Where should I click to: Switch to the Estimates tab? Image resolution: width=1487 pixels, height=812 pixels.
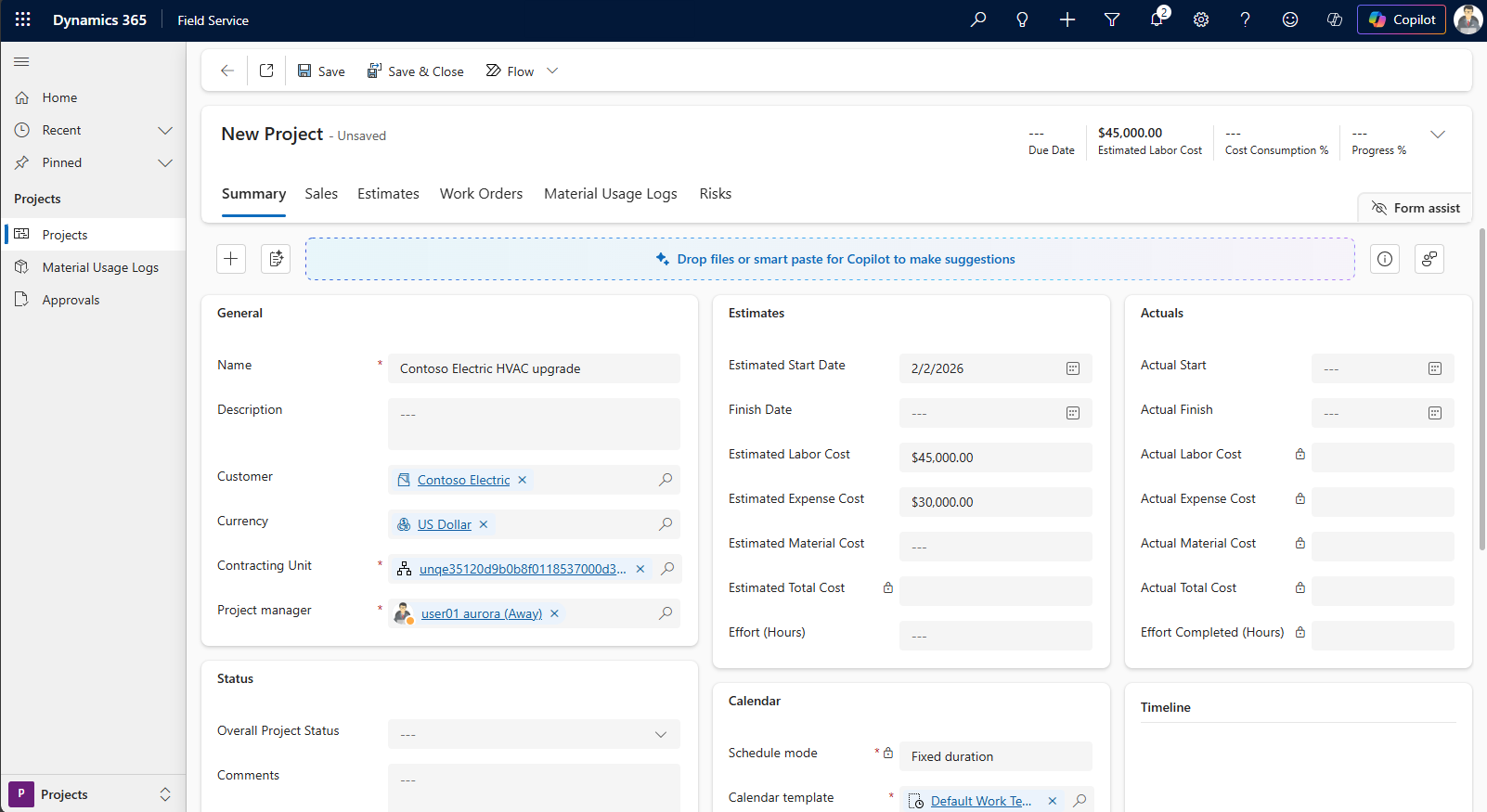click(x=388, y=194)
